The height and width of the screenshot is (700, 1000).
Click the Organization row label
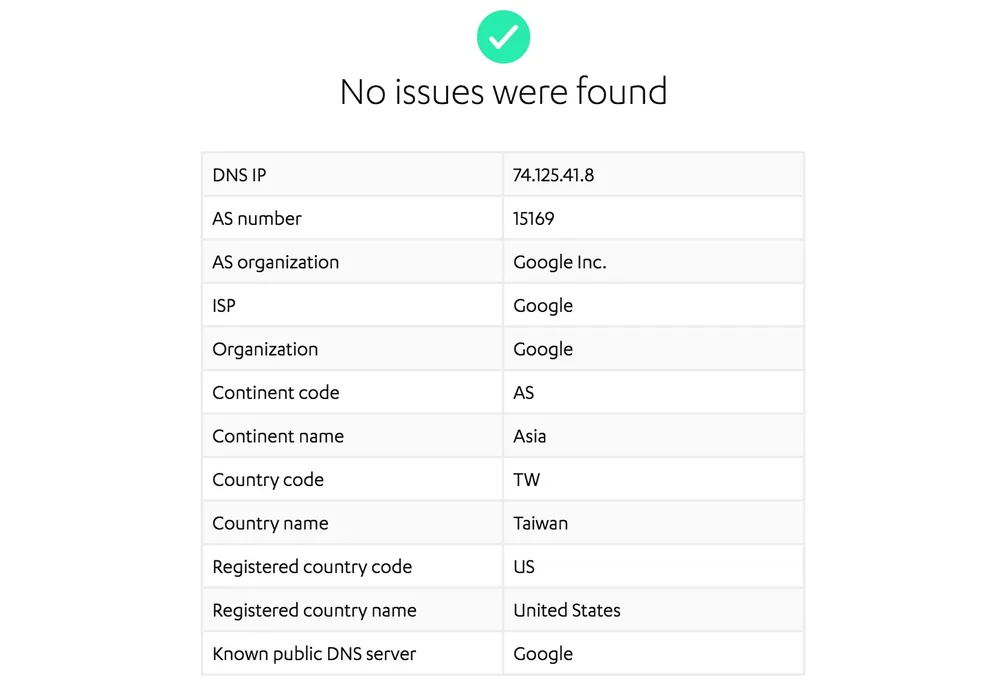265,349
